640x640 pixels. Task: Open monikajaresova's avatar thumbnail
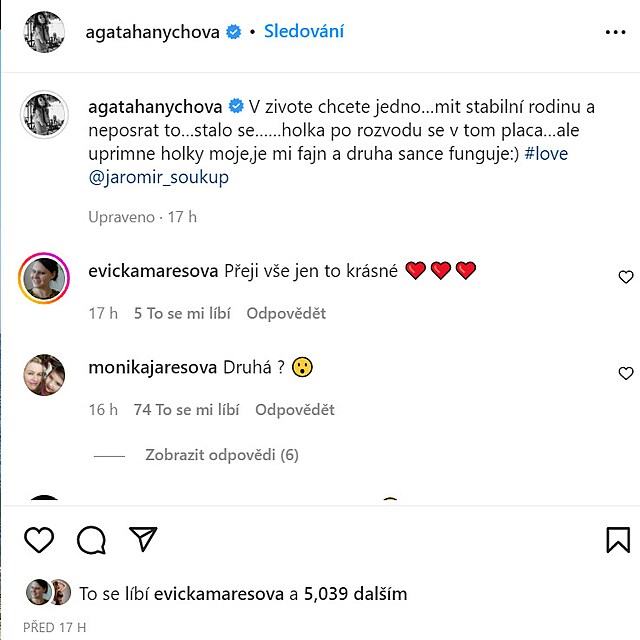click(43, 375)
